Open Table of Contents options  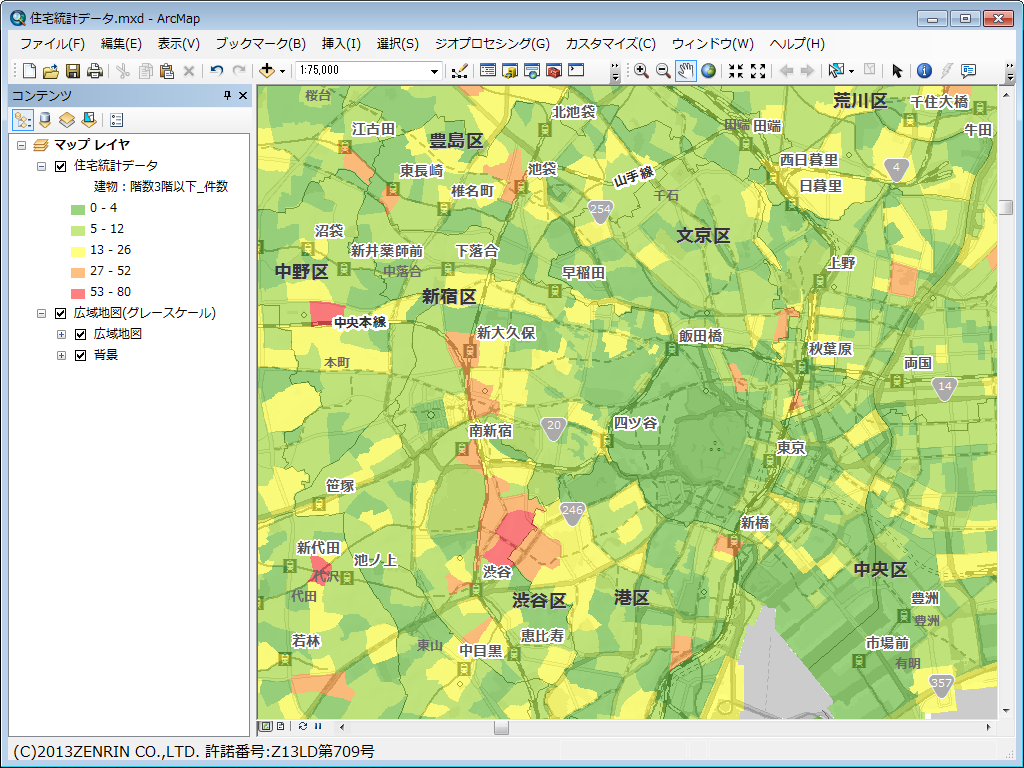coord(117,120)
